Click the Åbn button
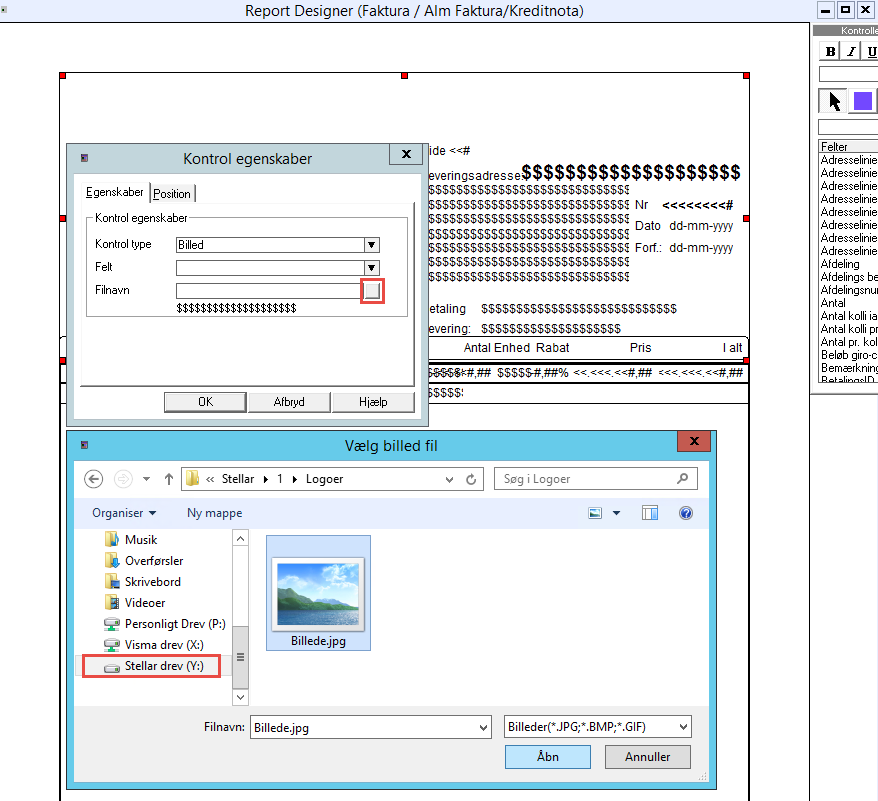The height and width of the screenshot is (801, 878). coord(548,757)
